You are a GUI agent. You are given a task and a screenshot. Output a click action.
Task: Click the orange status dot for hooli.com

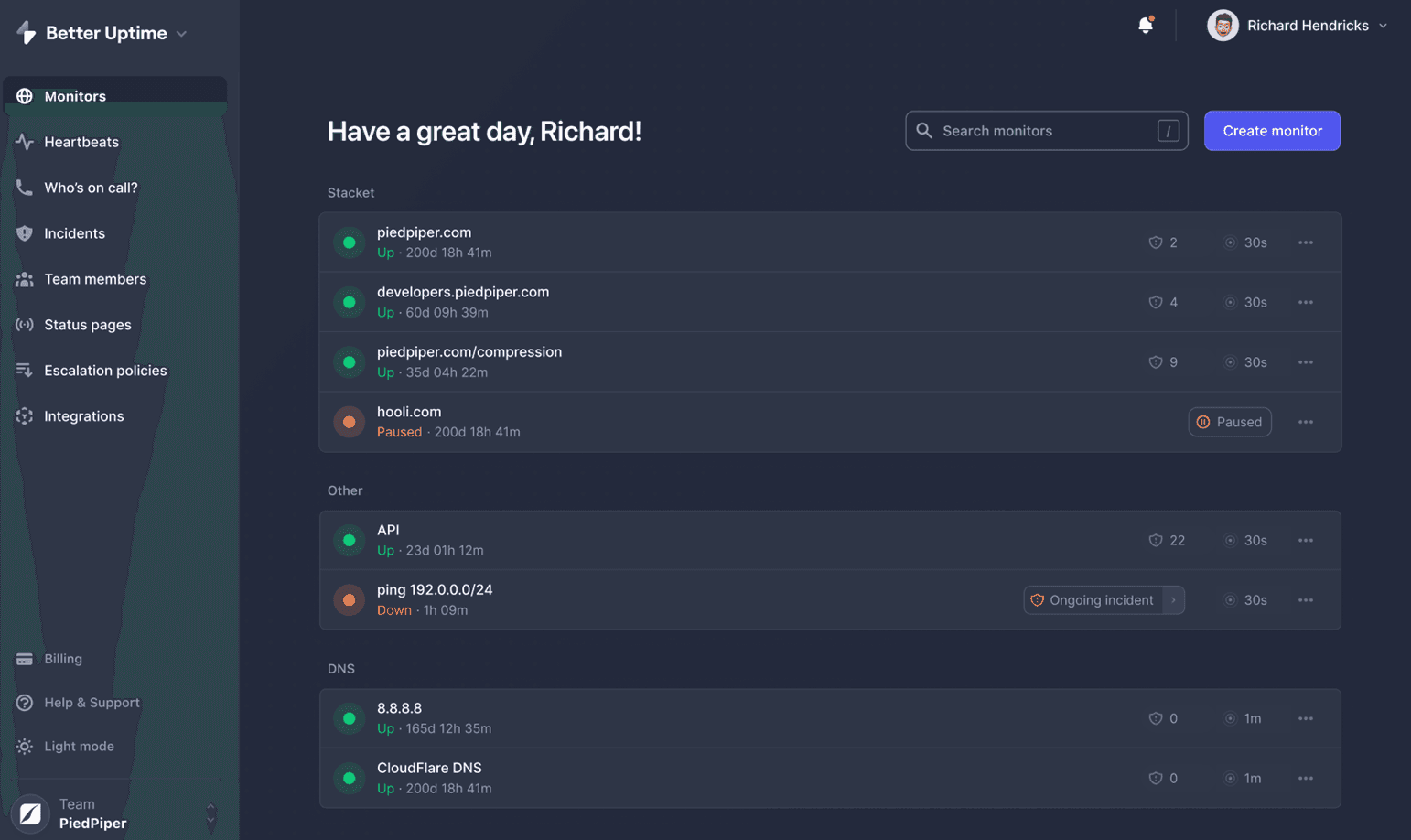coord(349,422)
